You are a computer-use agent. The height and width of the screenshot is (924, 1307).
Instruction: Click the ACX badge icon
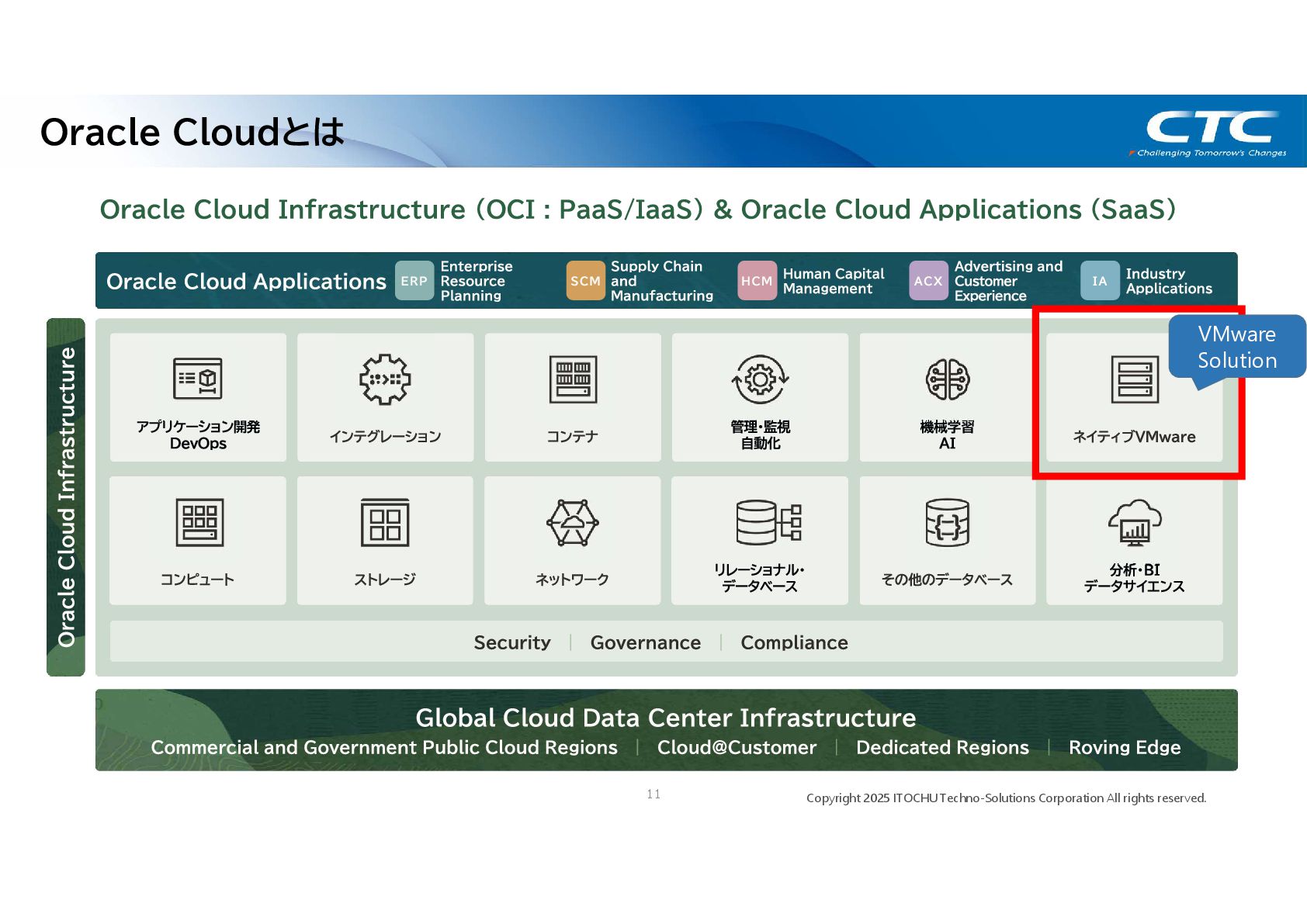[x=928, y=281]
